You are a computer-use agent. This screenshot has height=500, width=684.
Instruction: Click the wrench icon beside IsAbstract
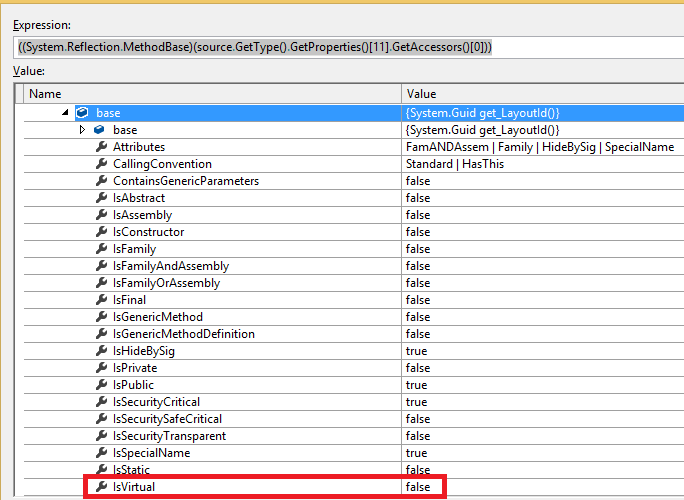[x=101, y=198]
